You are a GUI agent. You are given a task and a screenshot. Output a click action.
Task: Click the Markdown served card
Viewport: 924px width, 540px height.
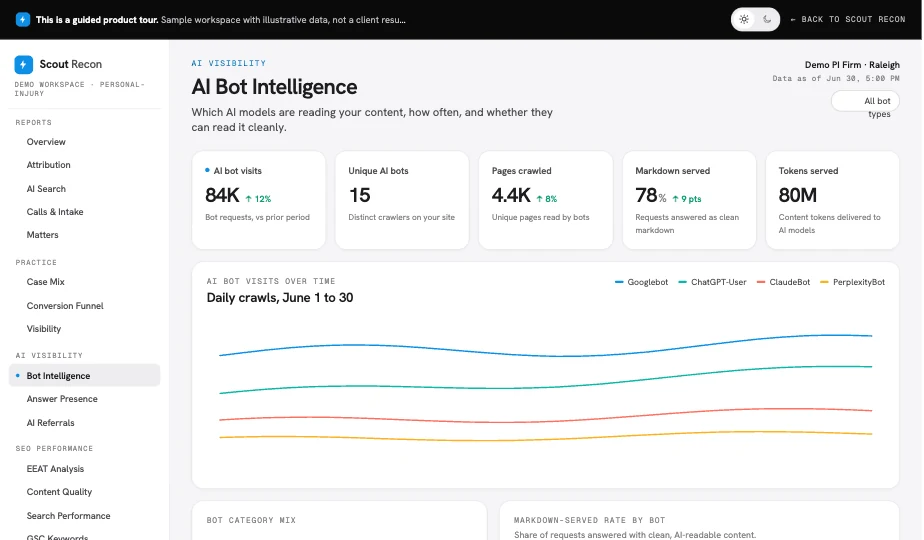tap(689, 200)
